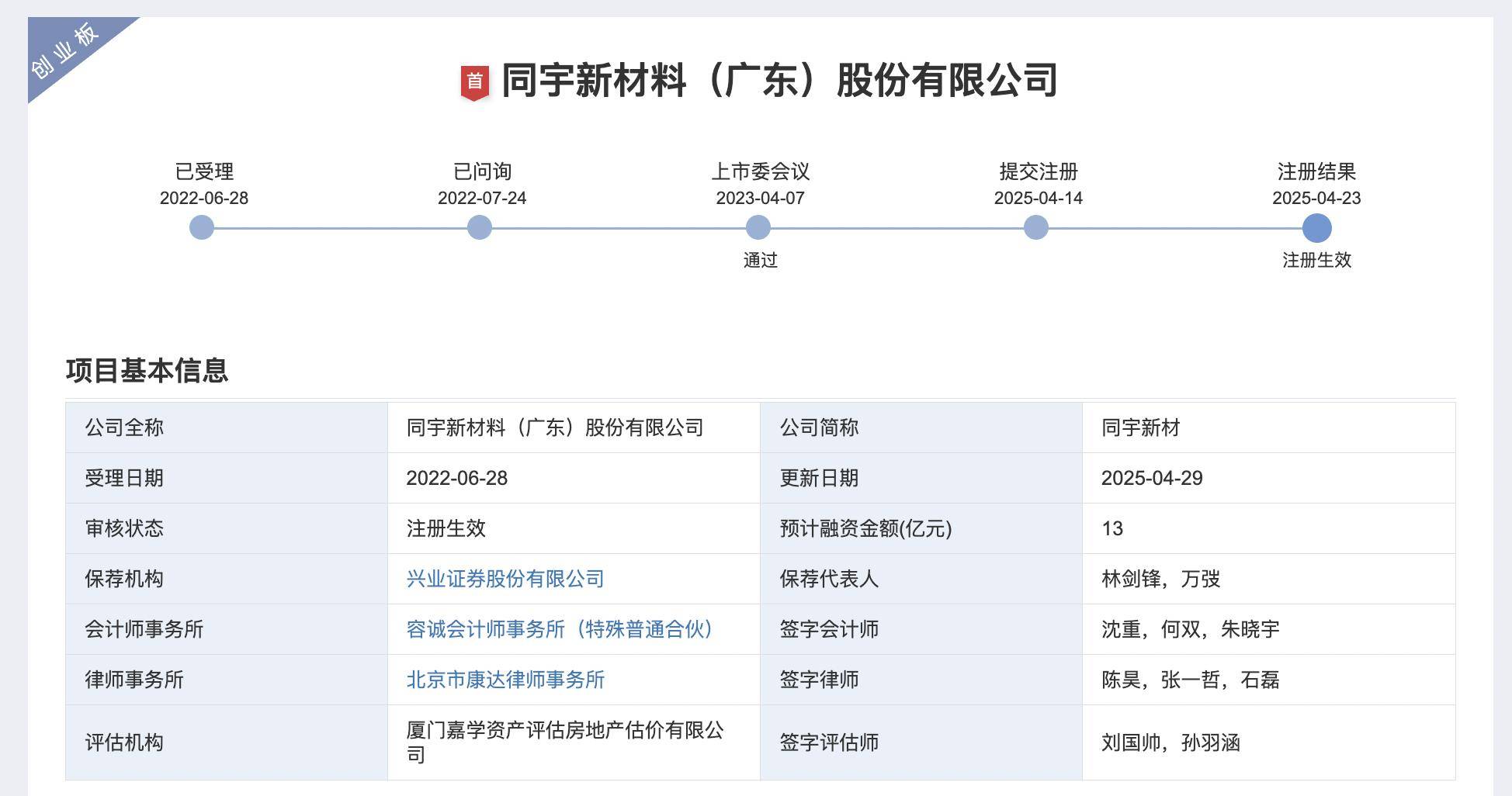Click the 陈昊，张一哲，石磊 lawyers cell

click(1268, 680)
